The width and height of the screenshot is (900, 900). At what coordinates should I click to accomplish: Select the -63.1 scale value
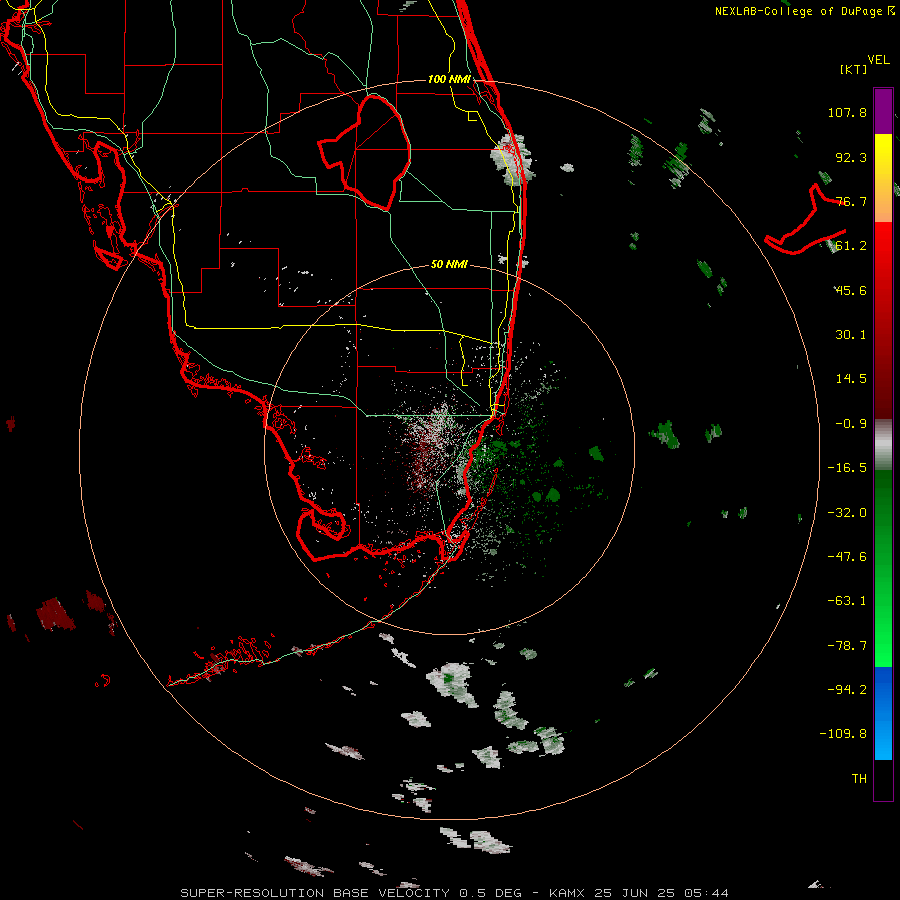click(x=847, y=601)
